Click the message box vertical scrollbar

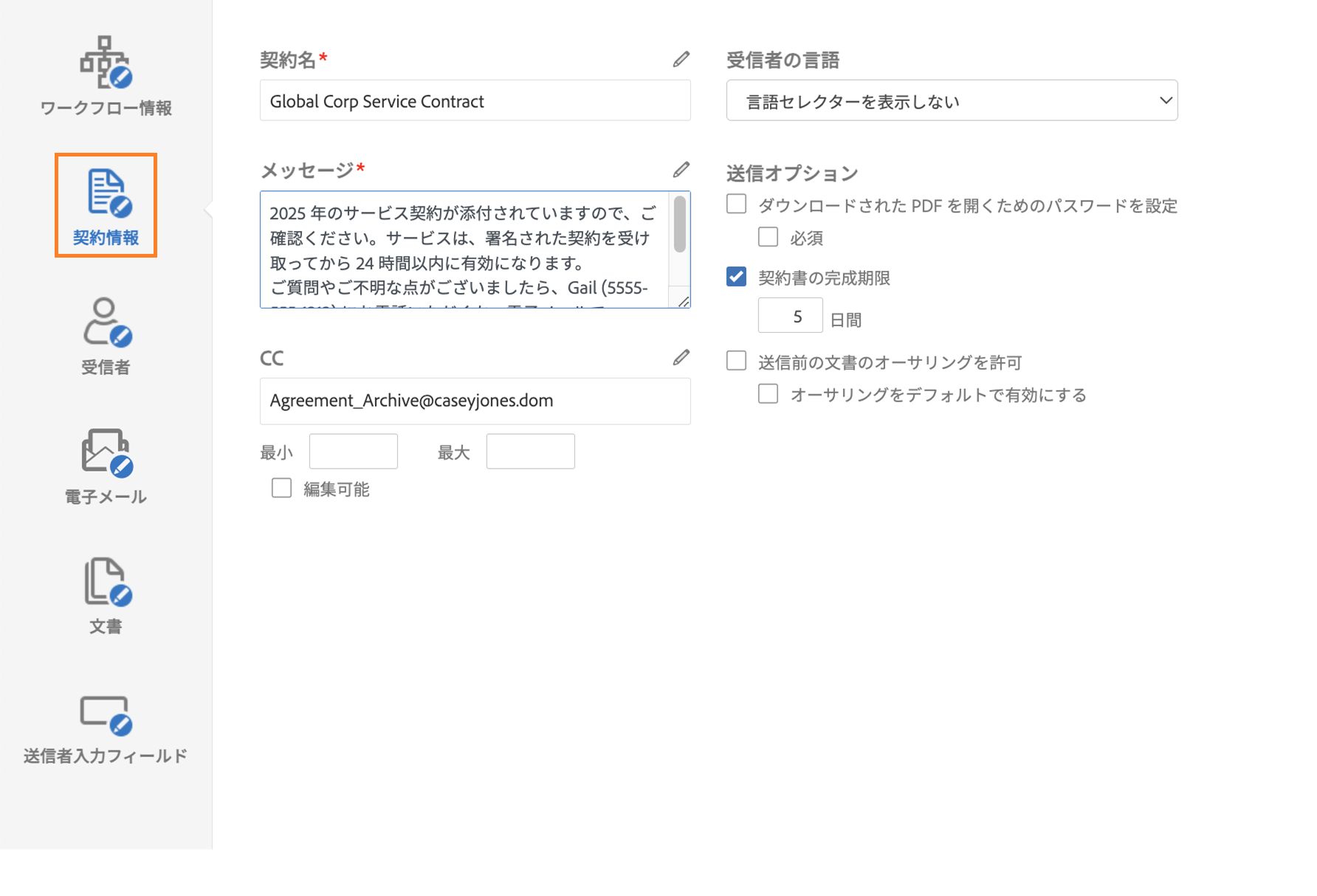point(679,224)
